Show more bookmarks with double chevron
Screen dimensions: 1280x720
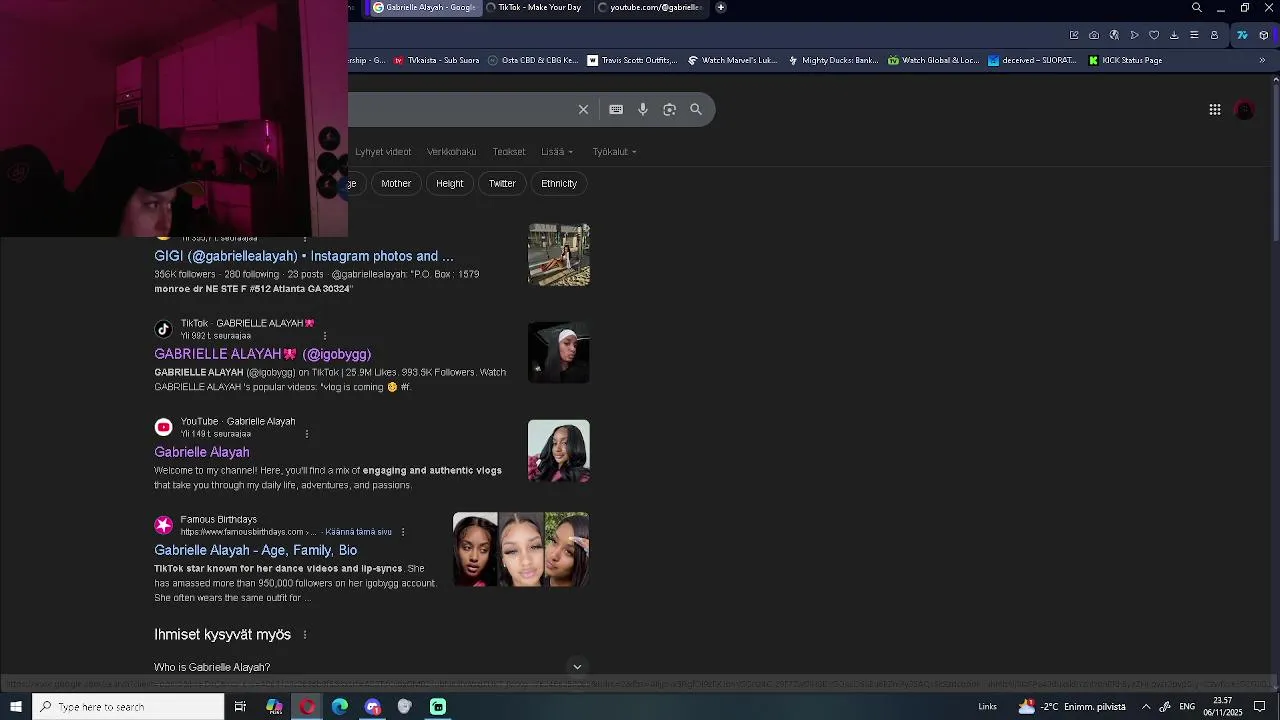[1262, 60]
